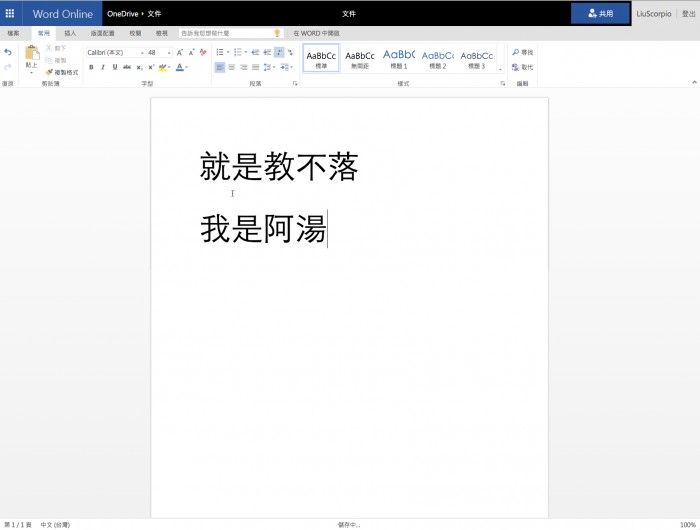Click the highlight color marker icon

pos(162,67)
